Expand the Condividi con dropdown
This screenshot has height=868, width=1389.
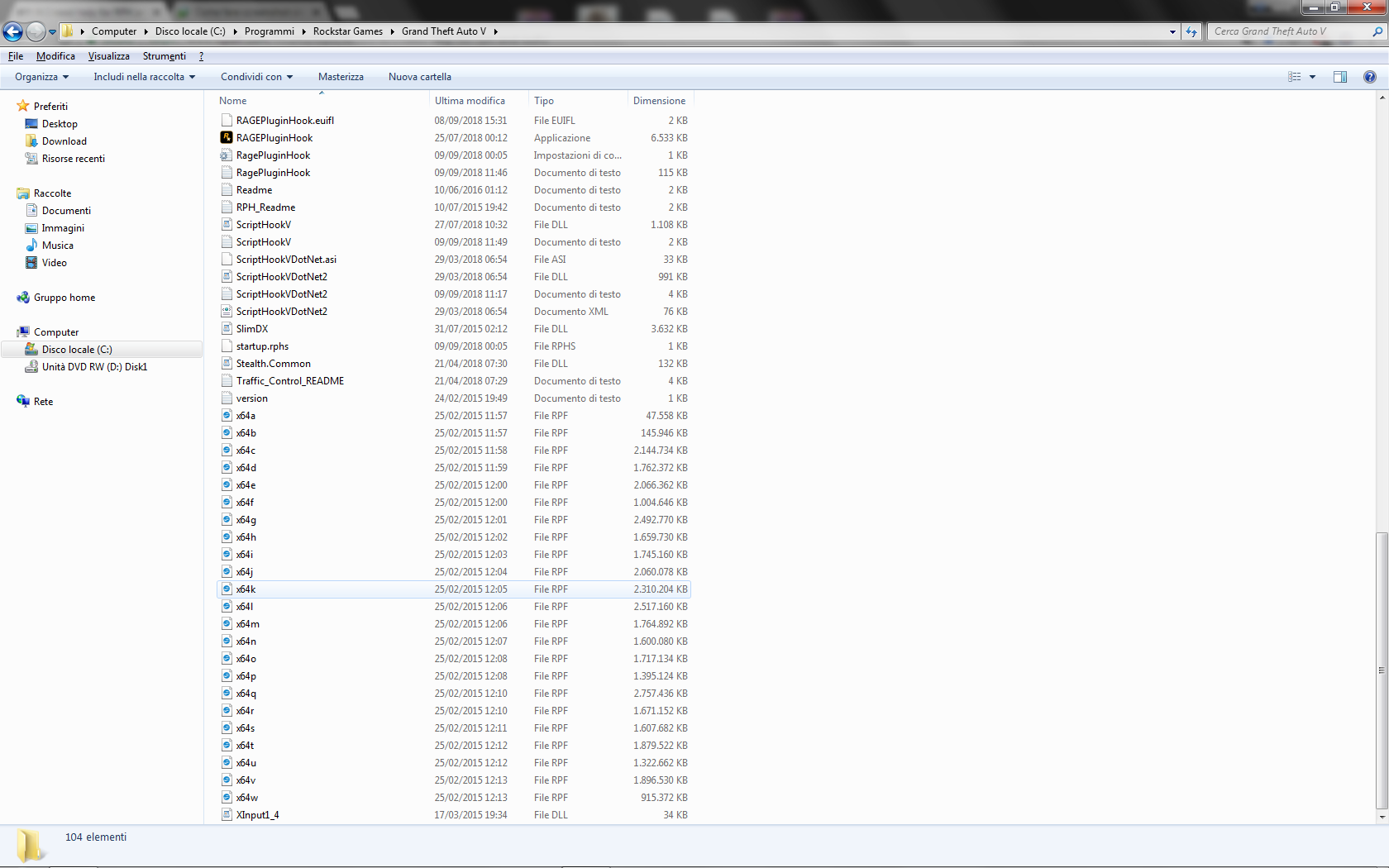point(256,77)
